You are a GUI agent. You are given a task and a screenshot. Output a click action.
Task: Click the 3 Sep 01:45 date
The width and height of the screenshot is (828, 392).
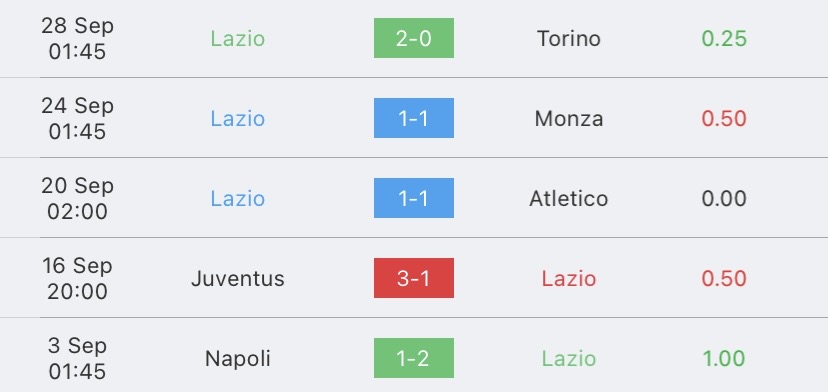[78, 359]
